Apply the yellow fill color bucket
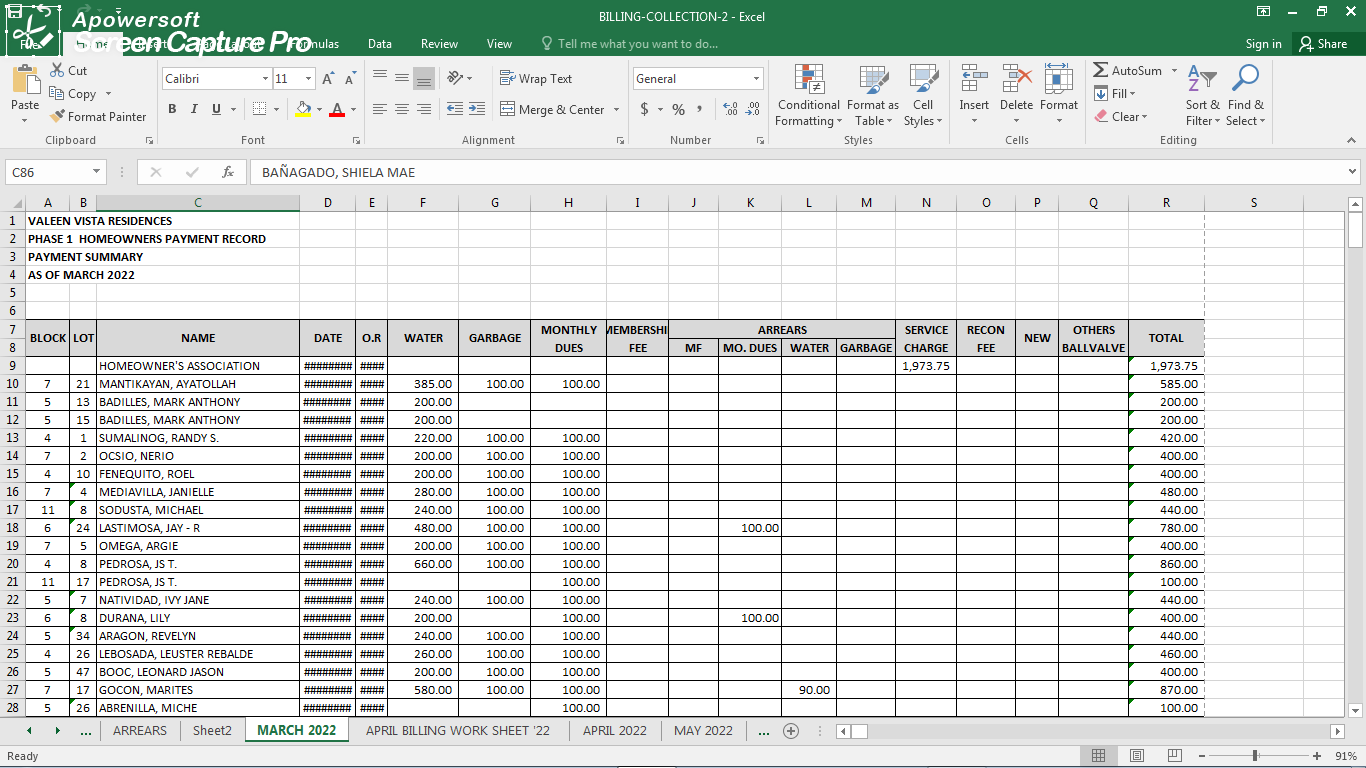Screen dimensions: 1366x768 [303, 109]
